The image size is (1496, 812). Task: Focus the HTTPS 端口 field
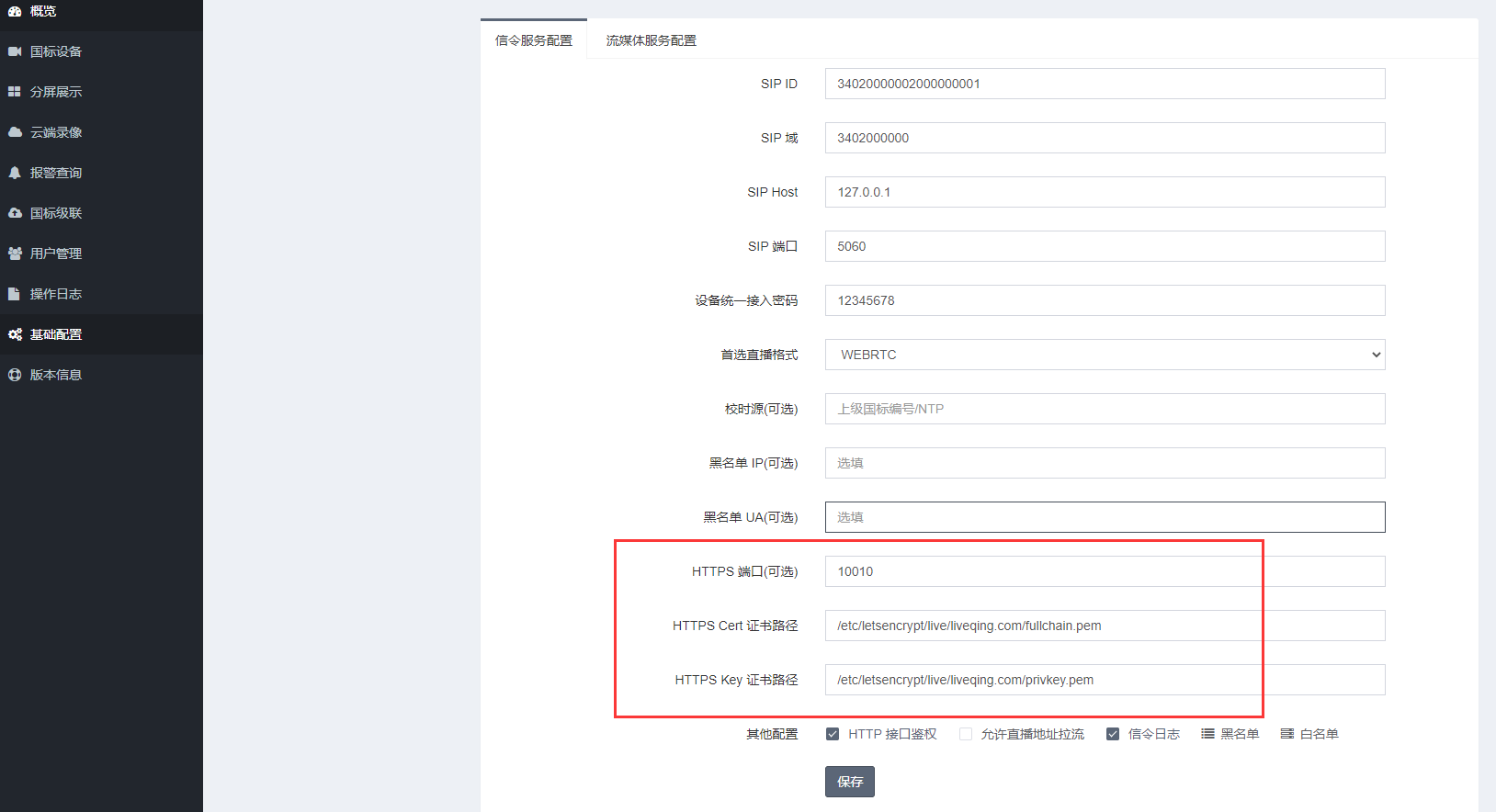(x=1105, y=571)
